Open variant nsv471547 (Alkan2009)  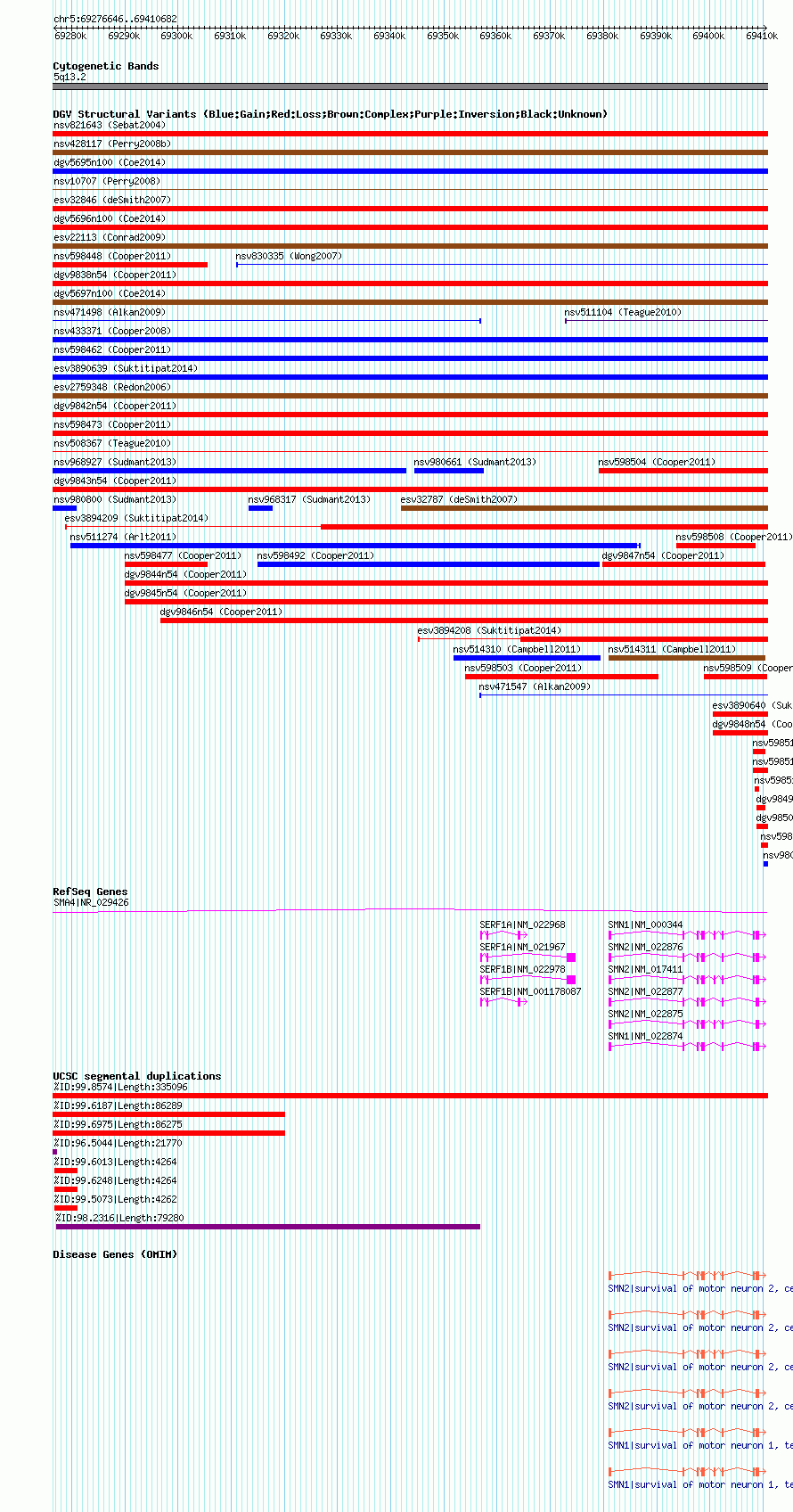(x=535, y=686)
